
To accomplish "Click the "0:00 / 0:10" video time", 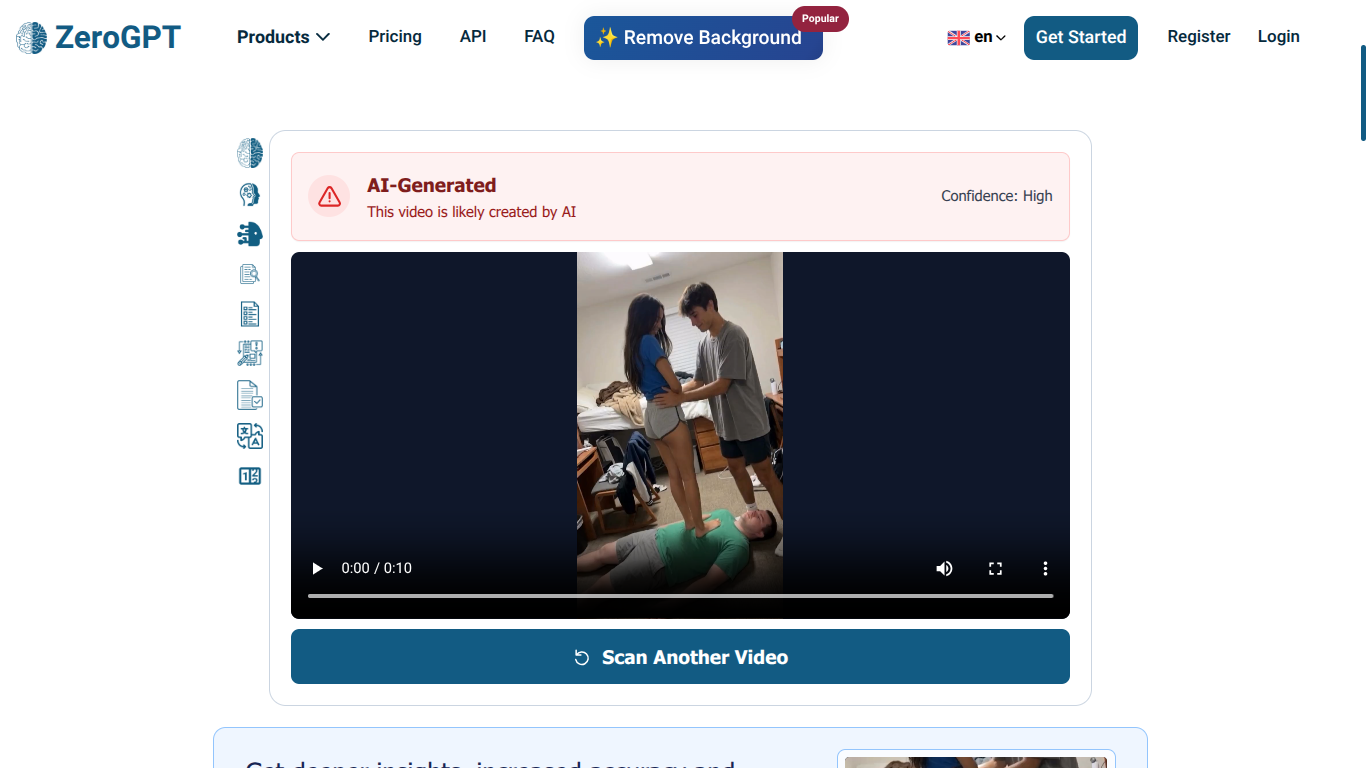I will click(376, 568).
